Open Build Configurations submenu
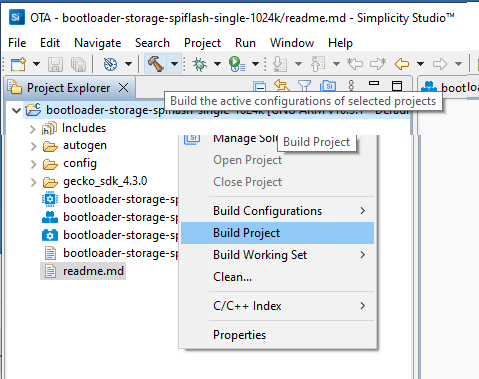The height and width of the screenshot is (379, 479). tap(277, 211)
